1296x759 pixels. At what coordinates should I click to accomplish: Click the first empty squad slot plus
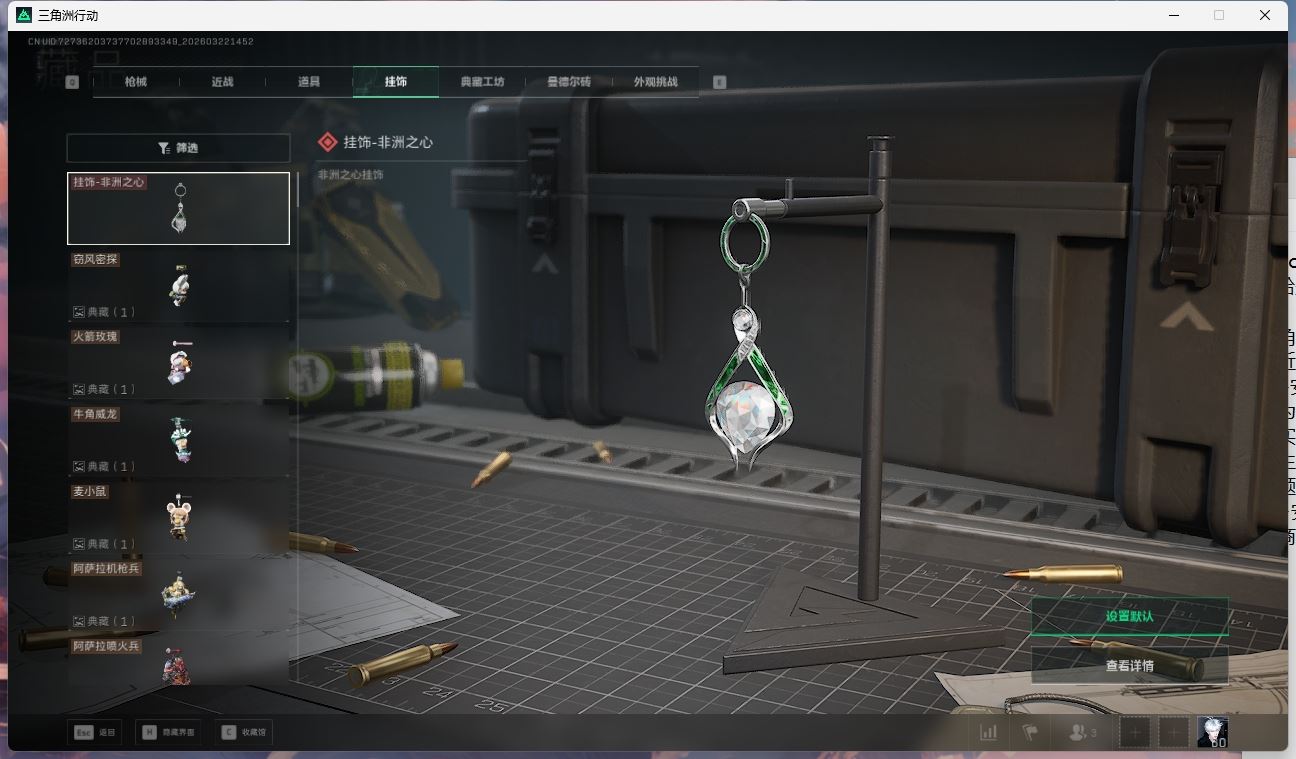click(1135, 732)
